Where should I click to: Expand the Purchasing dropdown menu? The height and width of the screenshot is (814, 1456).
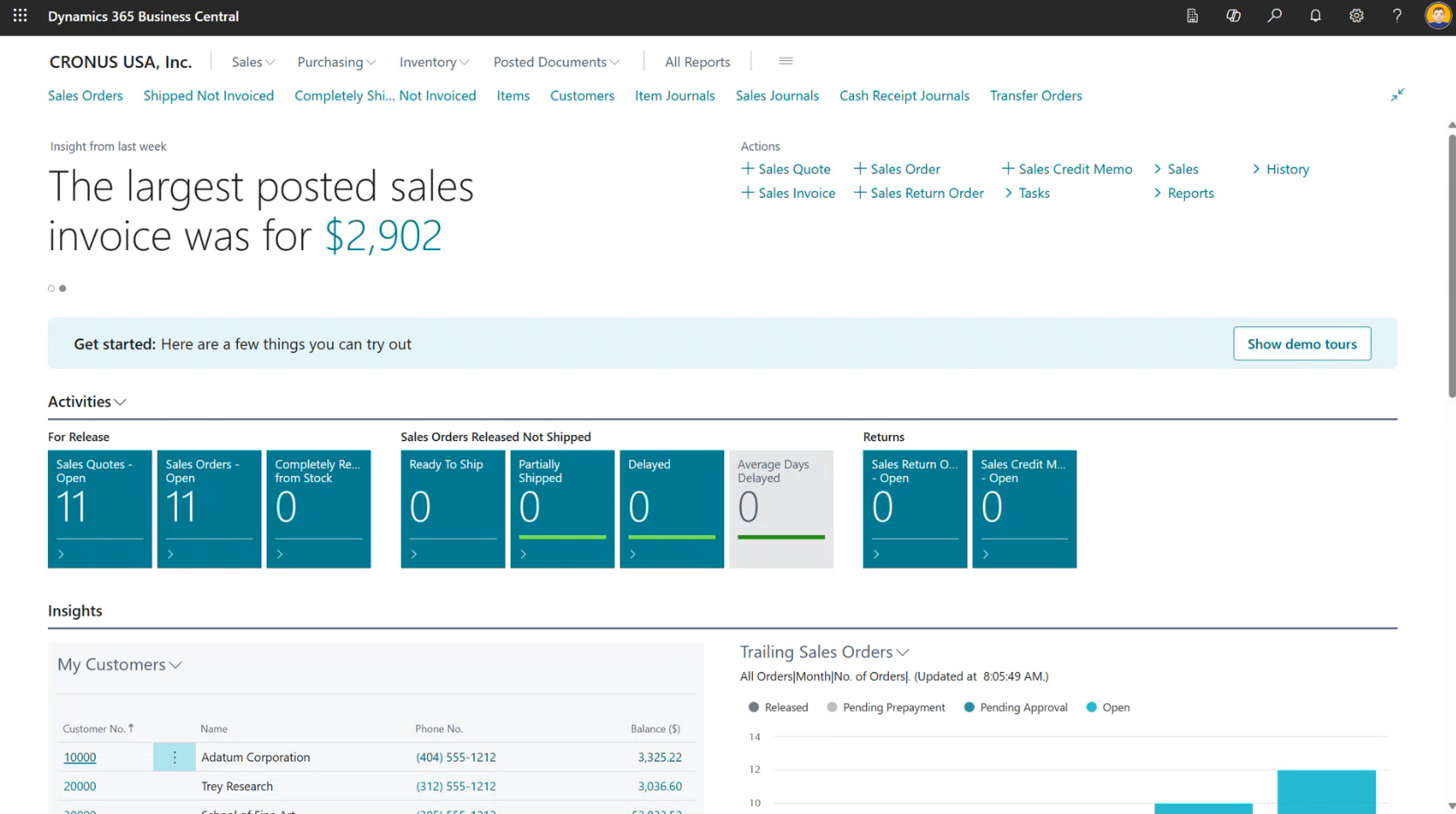tap(336, 62)
